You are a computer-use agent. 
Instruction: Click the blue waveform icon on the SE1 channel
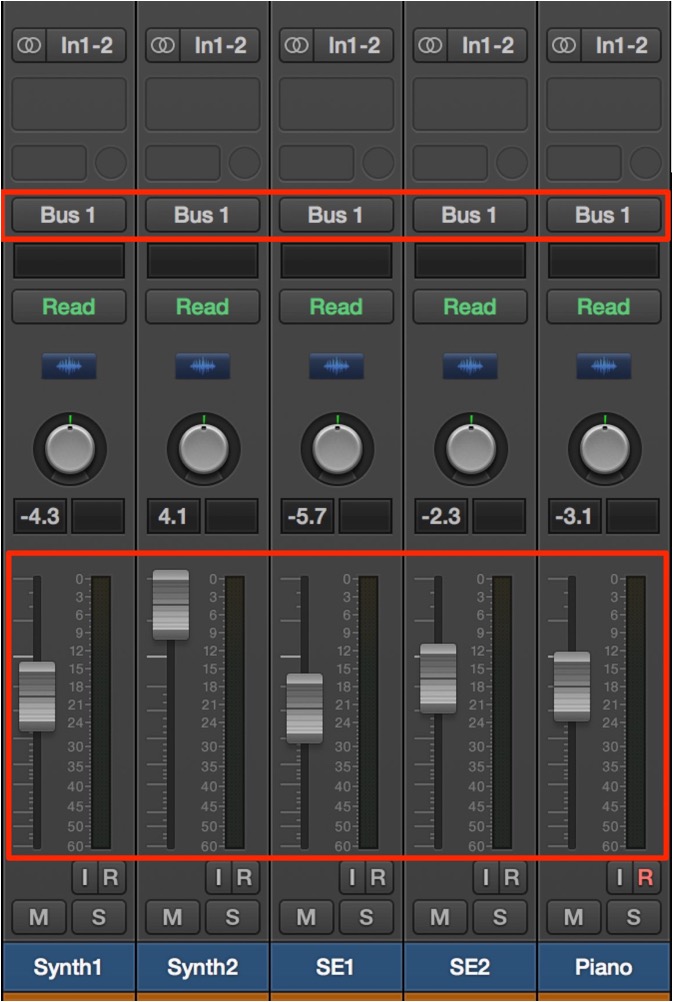[336, 366]
